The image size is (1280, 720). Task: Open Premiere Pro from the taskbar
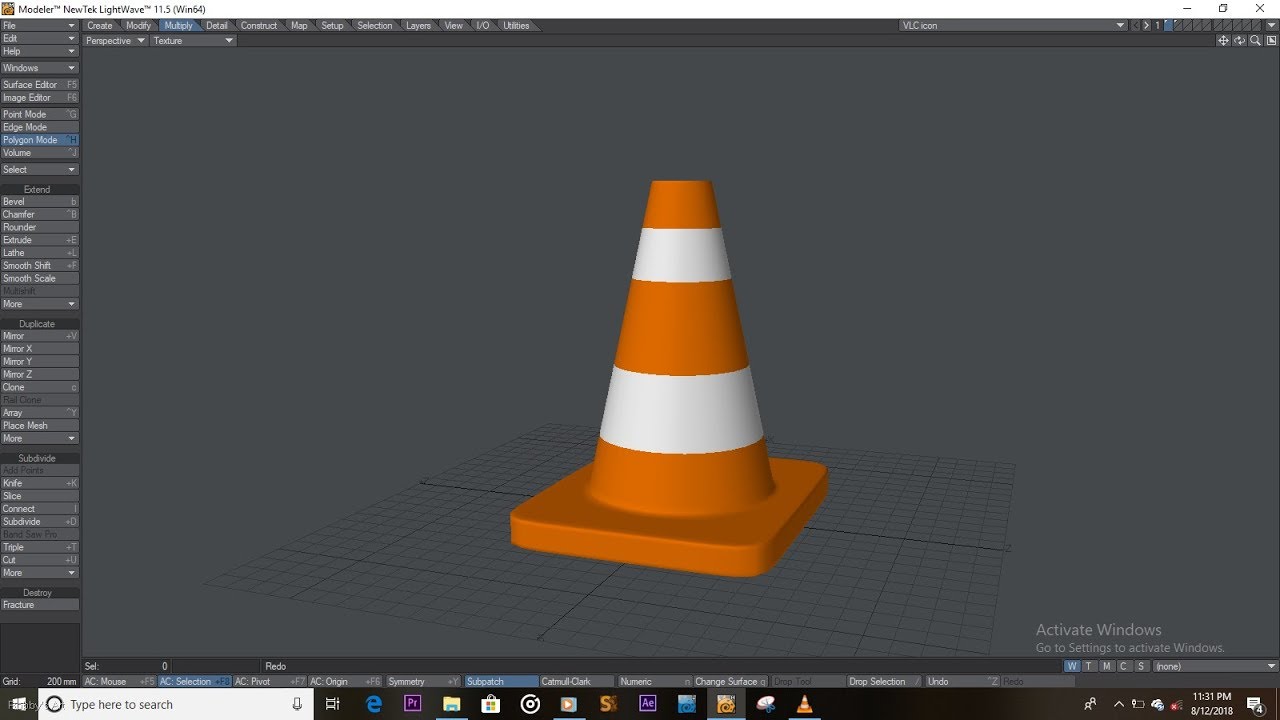(412, 703)
